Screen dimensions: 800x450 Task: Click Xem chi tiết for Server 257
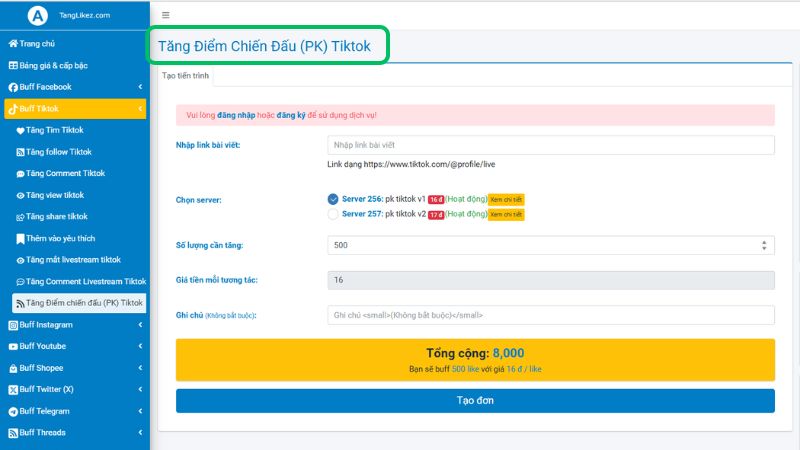coord(506,215)
